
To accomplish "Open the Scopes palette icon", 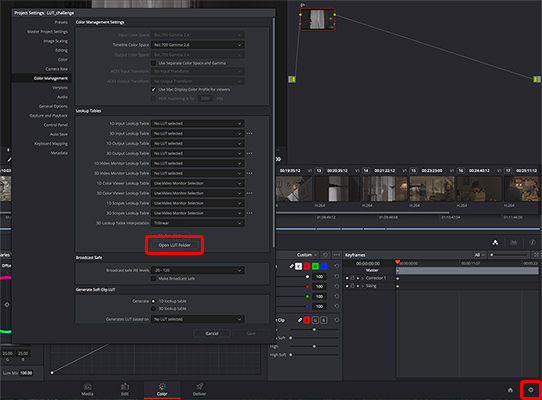I will [x=514, y=242].
